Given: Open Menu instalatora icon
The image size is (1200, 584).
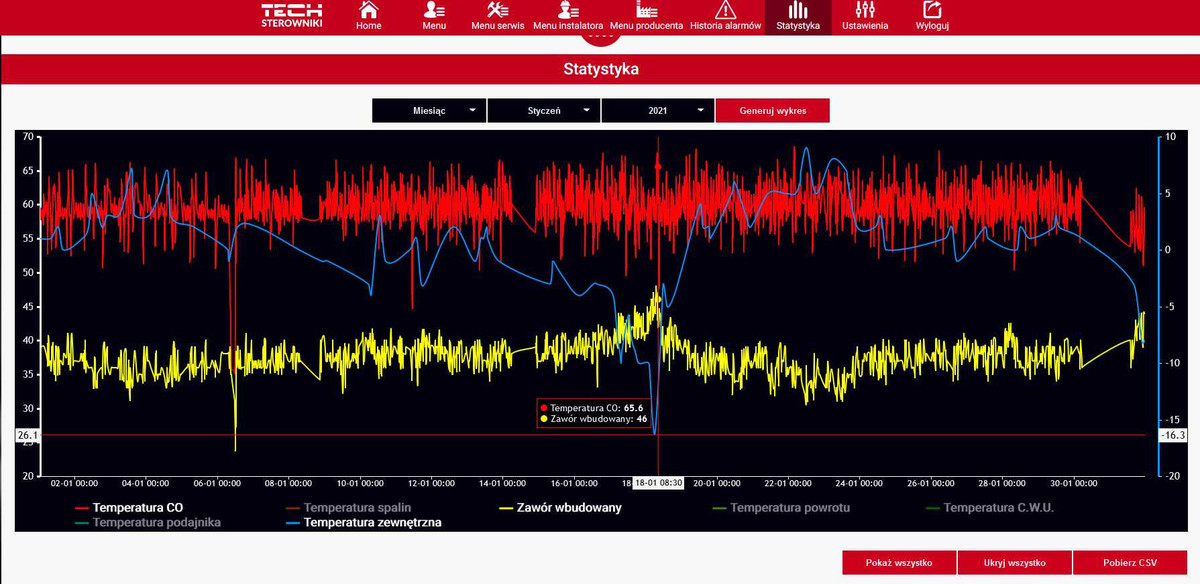Looking at the screenshot, I should (567, 10).
